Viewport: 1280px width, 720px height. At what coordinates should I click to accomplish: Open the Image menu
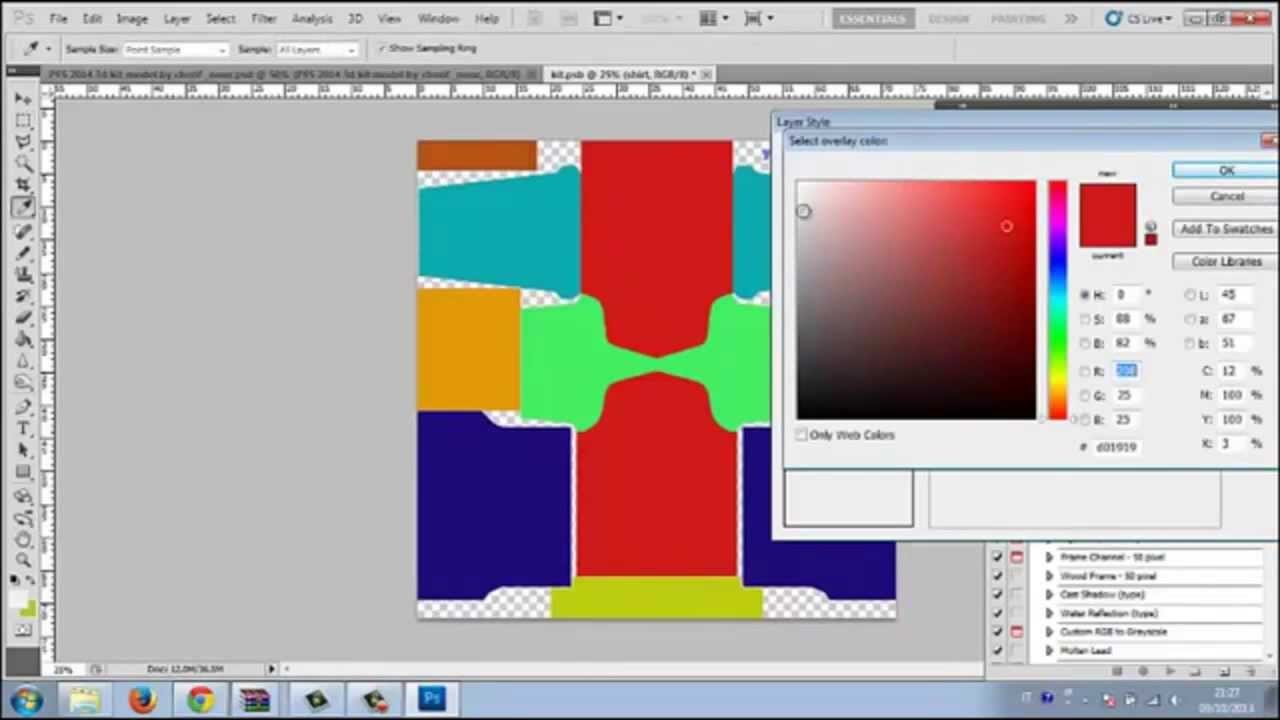[x=132, y=19]
